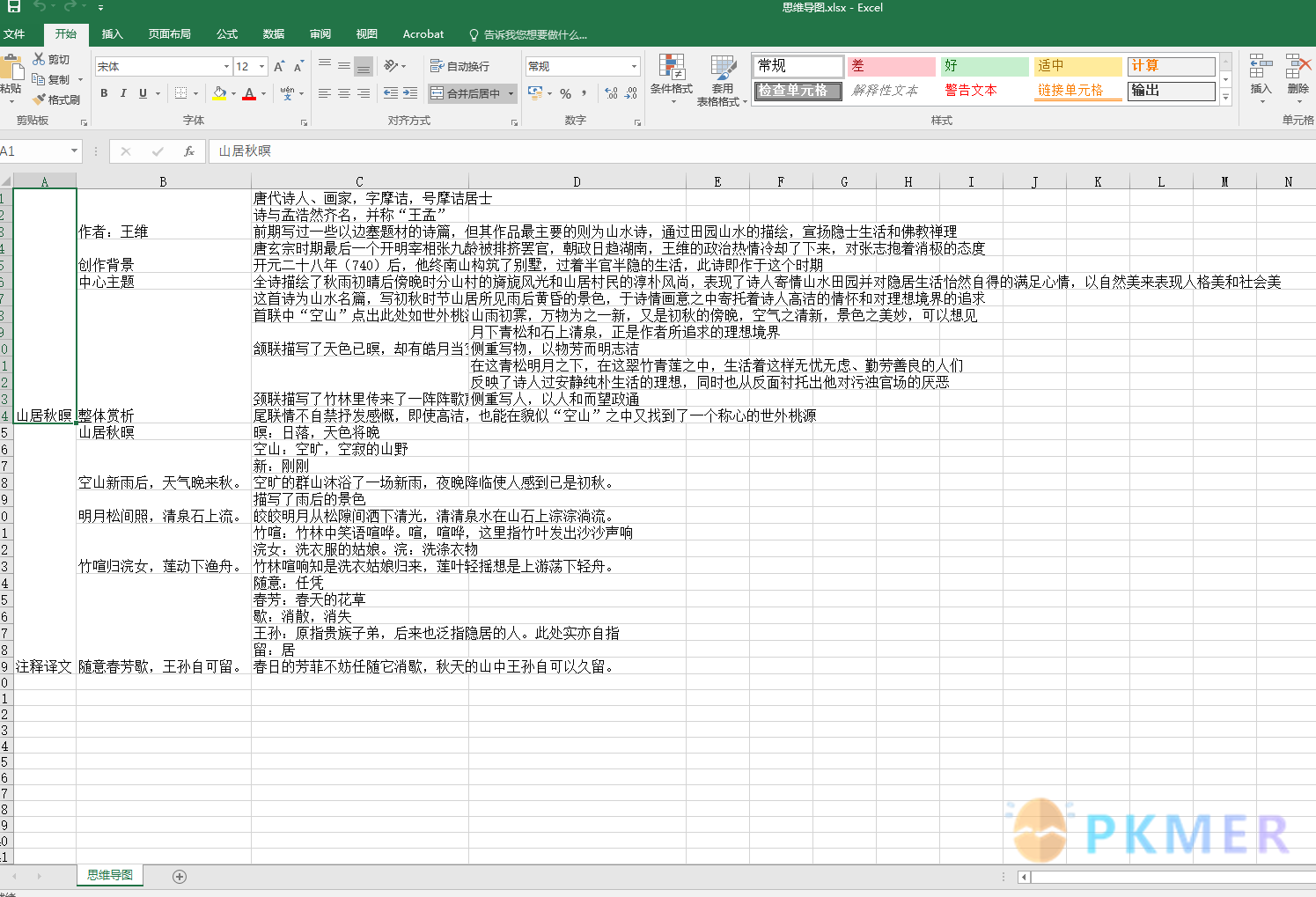Open the font name 宋体 dropdown

click(x=226, y=67)
